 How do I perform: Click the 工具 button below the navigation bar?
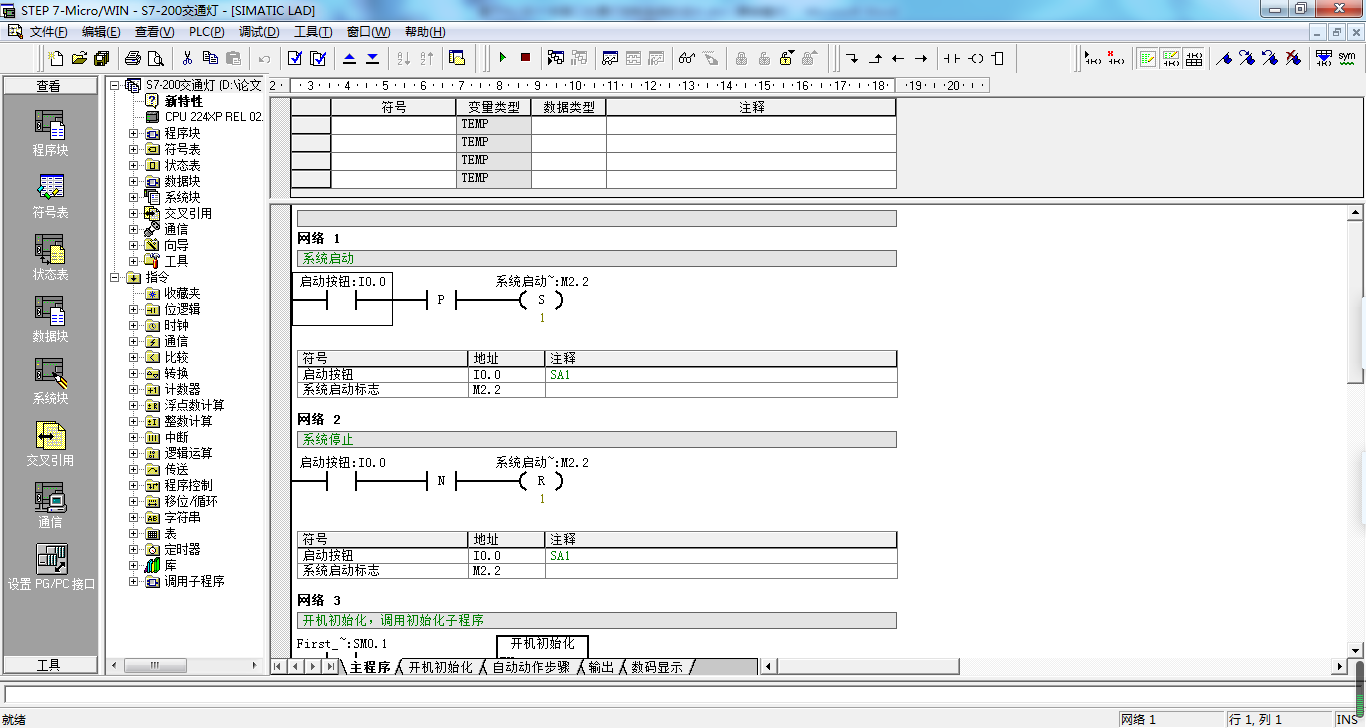(x=50, y=665)
